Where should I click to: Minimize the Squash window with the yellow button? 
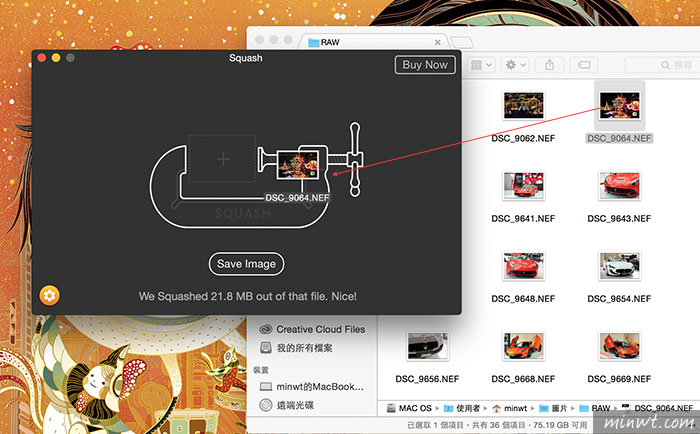(56, 58)
